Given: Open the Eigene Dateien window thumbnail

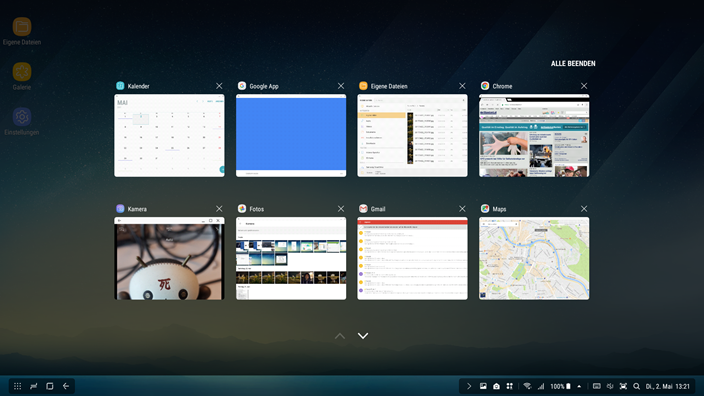Looking at the screenshot, I should coord(412,136).
